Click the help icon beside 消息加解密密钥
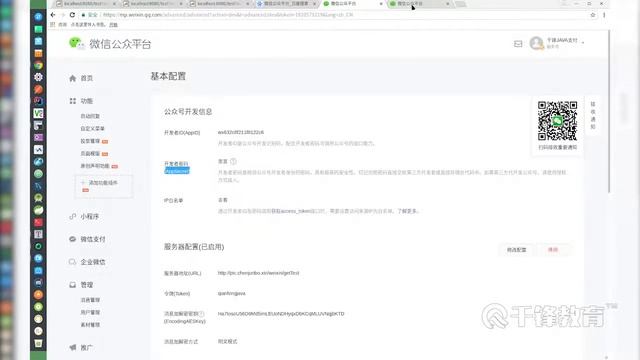Image resolution: width=640 pixels, height=360 pixels. pos(201,314)
